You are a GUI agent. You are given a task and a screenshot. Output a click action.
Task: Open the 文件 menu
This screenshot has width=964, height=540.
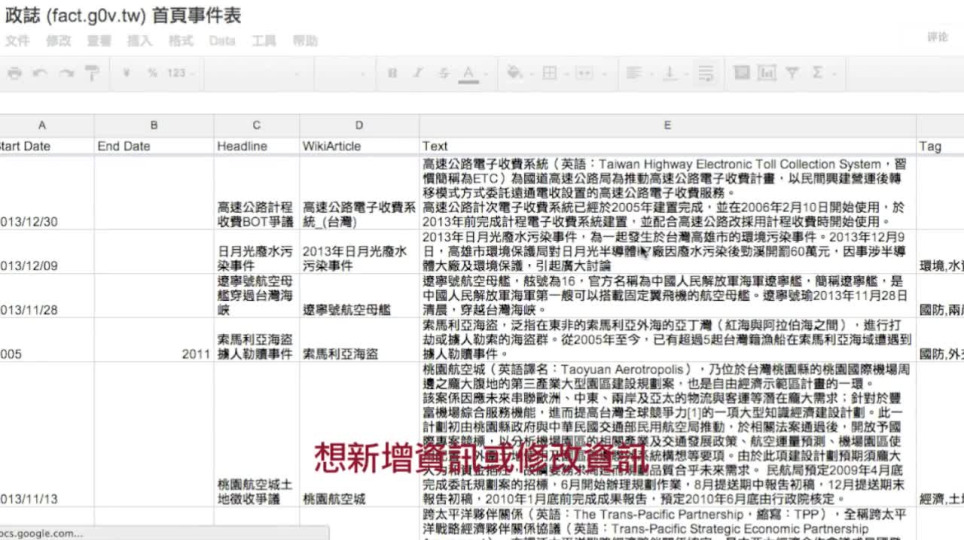(17, 41)
